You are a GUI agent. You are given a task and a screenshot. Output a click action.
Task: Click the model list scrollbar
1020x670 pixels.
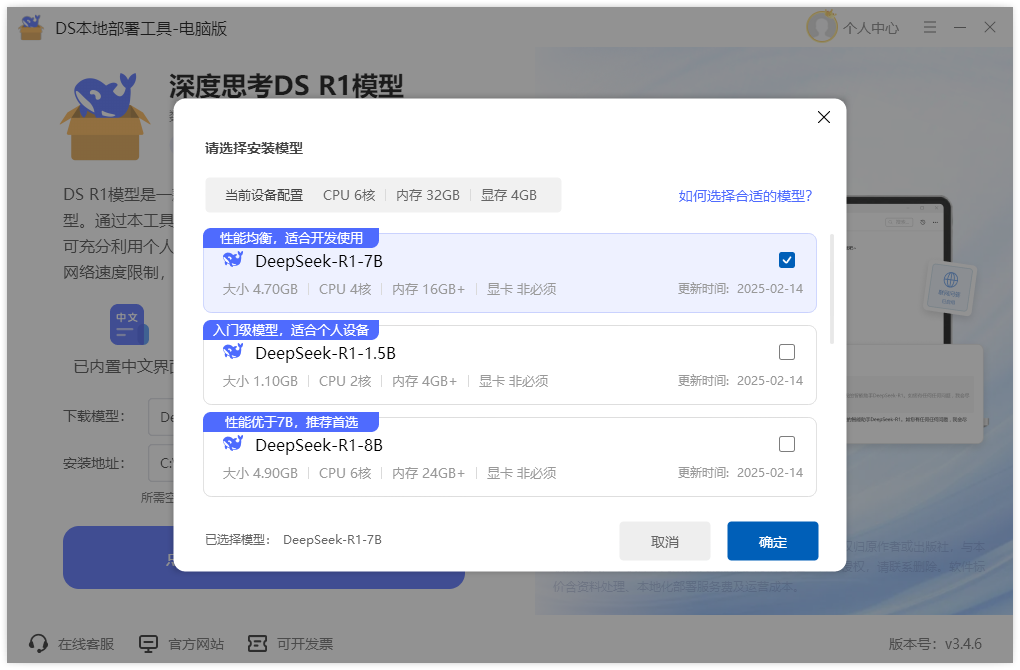click(832, 289)
